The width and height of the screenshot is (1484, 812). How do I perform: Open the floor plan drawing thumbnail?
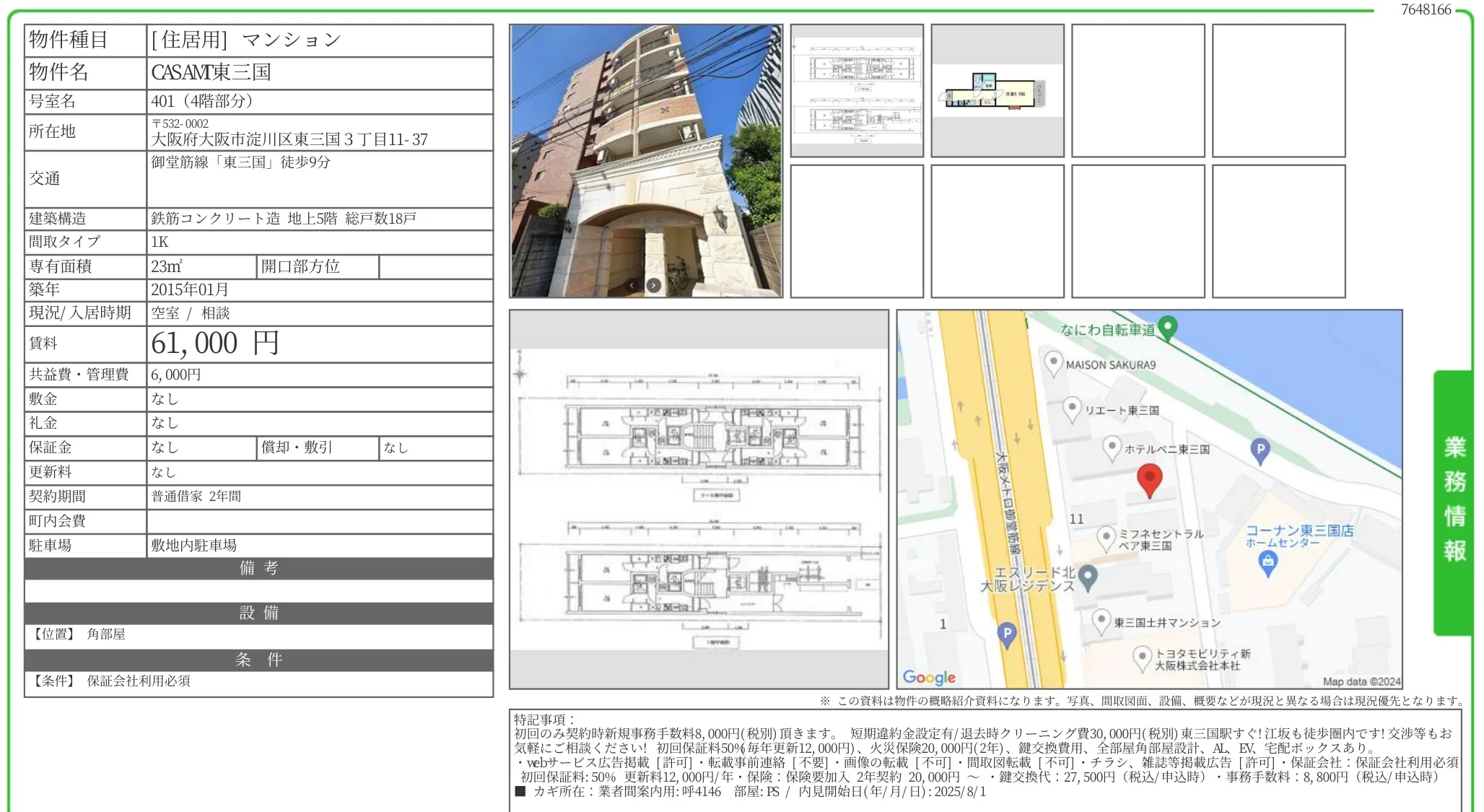coord(857,90)
